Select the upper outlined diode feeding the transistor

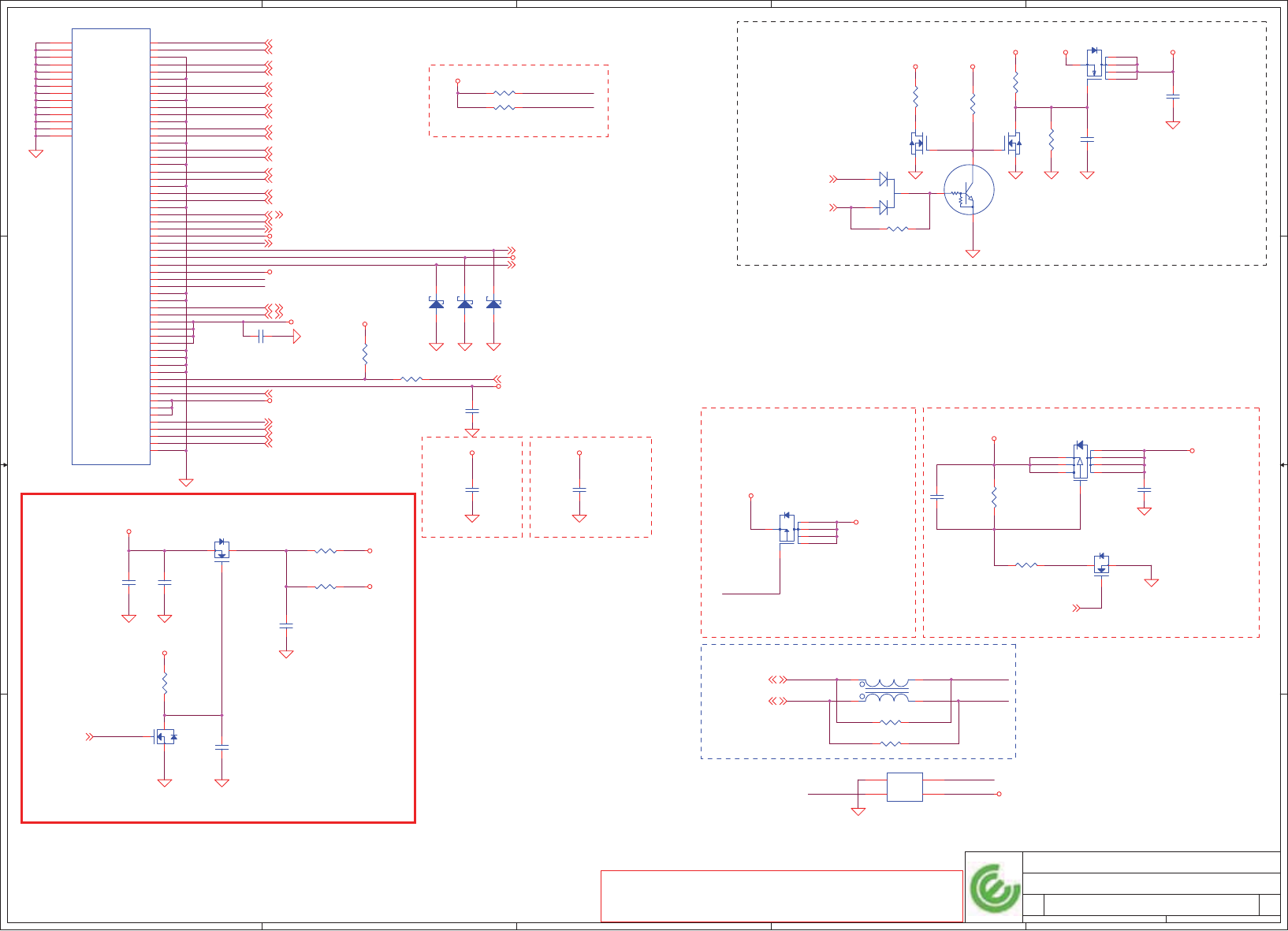click(884, 179)
